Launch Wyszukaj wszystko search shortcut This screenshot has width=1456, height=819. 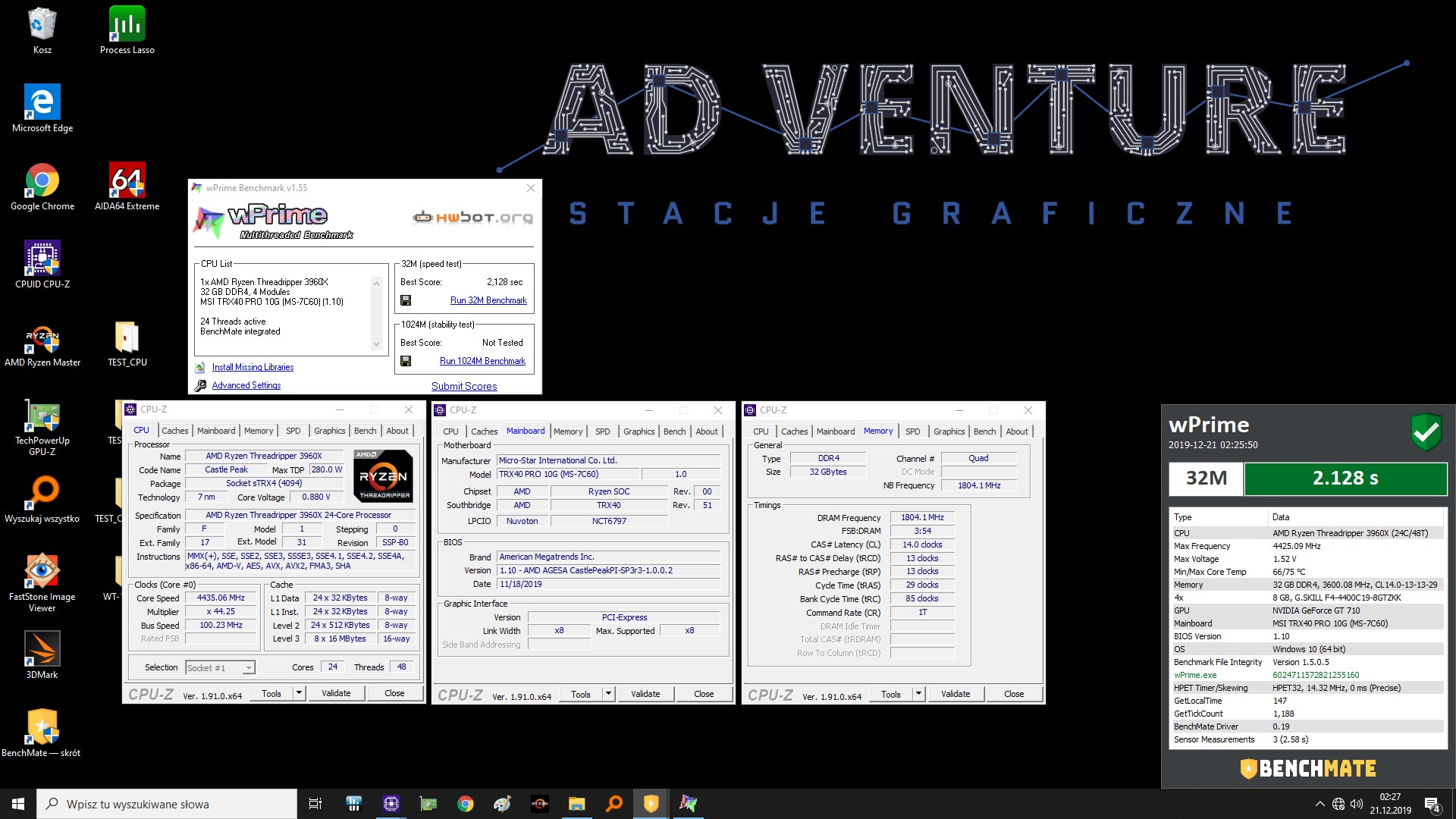(42, 499)
